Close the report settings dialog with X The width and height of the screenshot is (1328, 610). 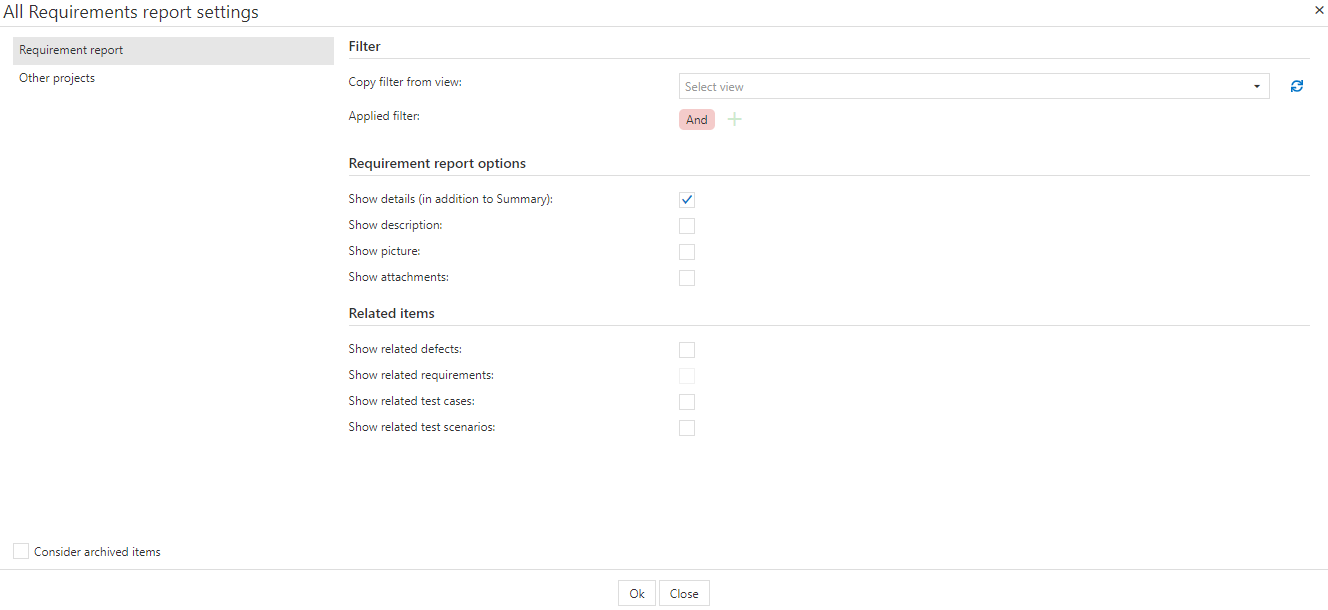(x=1319, y=9)
